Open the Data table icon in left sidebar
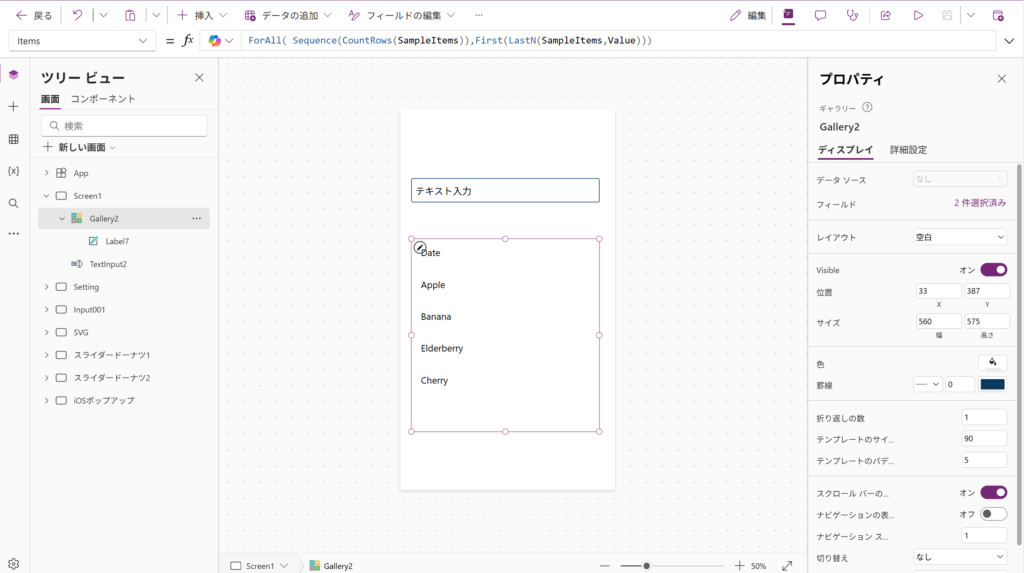1024x573 pixels. (13, 139)
